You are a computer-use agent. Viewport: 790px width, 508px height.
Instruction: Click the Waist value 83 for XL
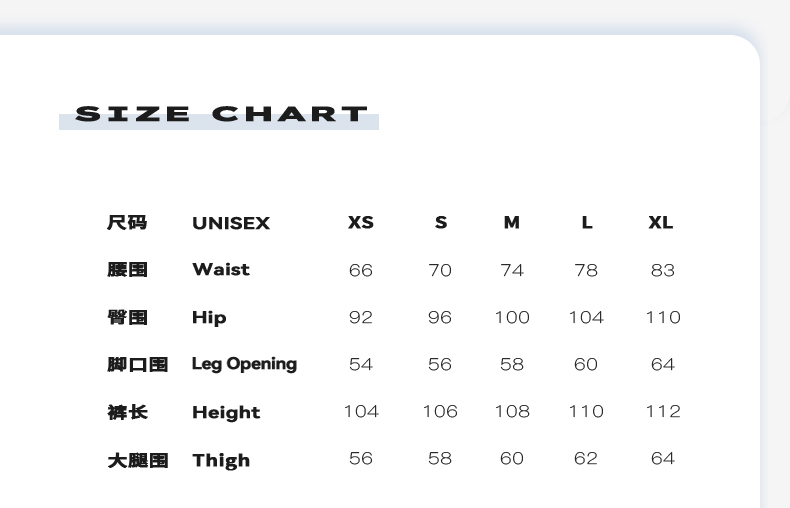pyautogui.click(x=662, y=270)
